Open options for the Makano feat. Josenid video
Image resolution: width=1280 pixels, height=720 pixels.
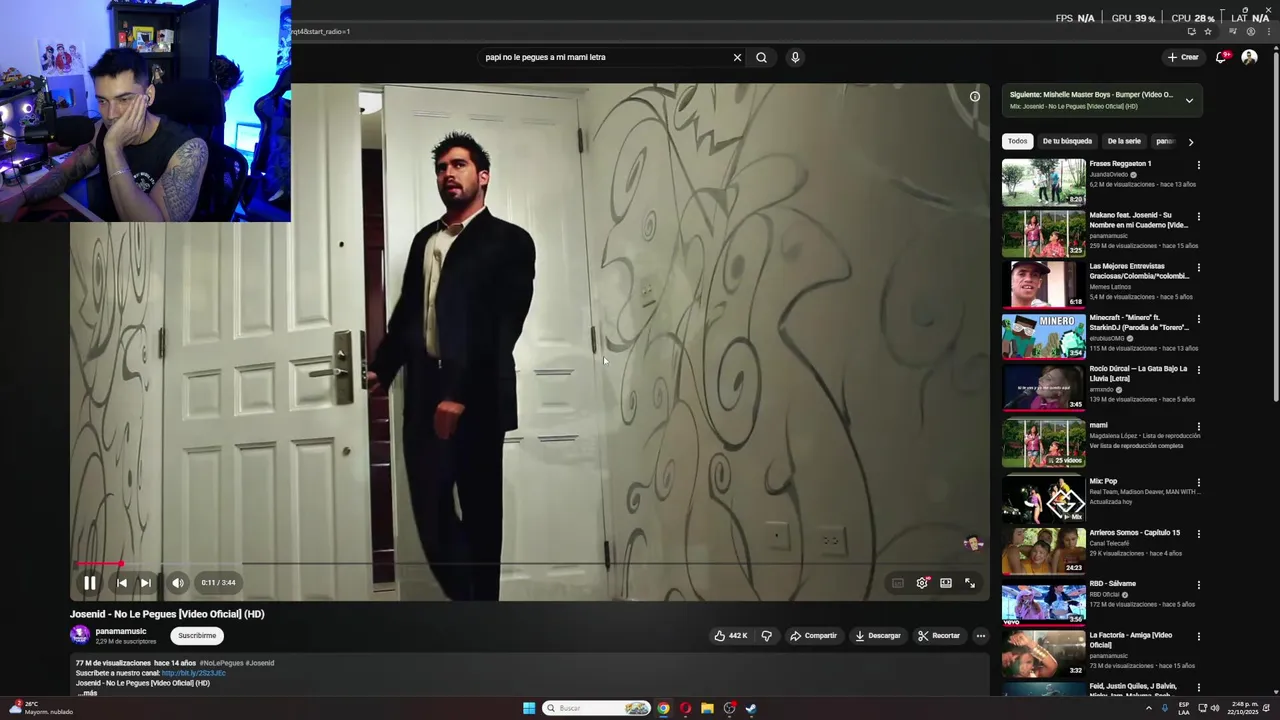coord(1198,217)
